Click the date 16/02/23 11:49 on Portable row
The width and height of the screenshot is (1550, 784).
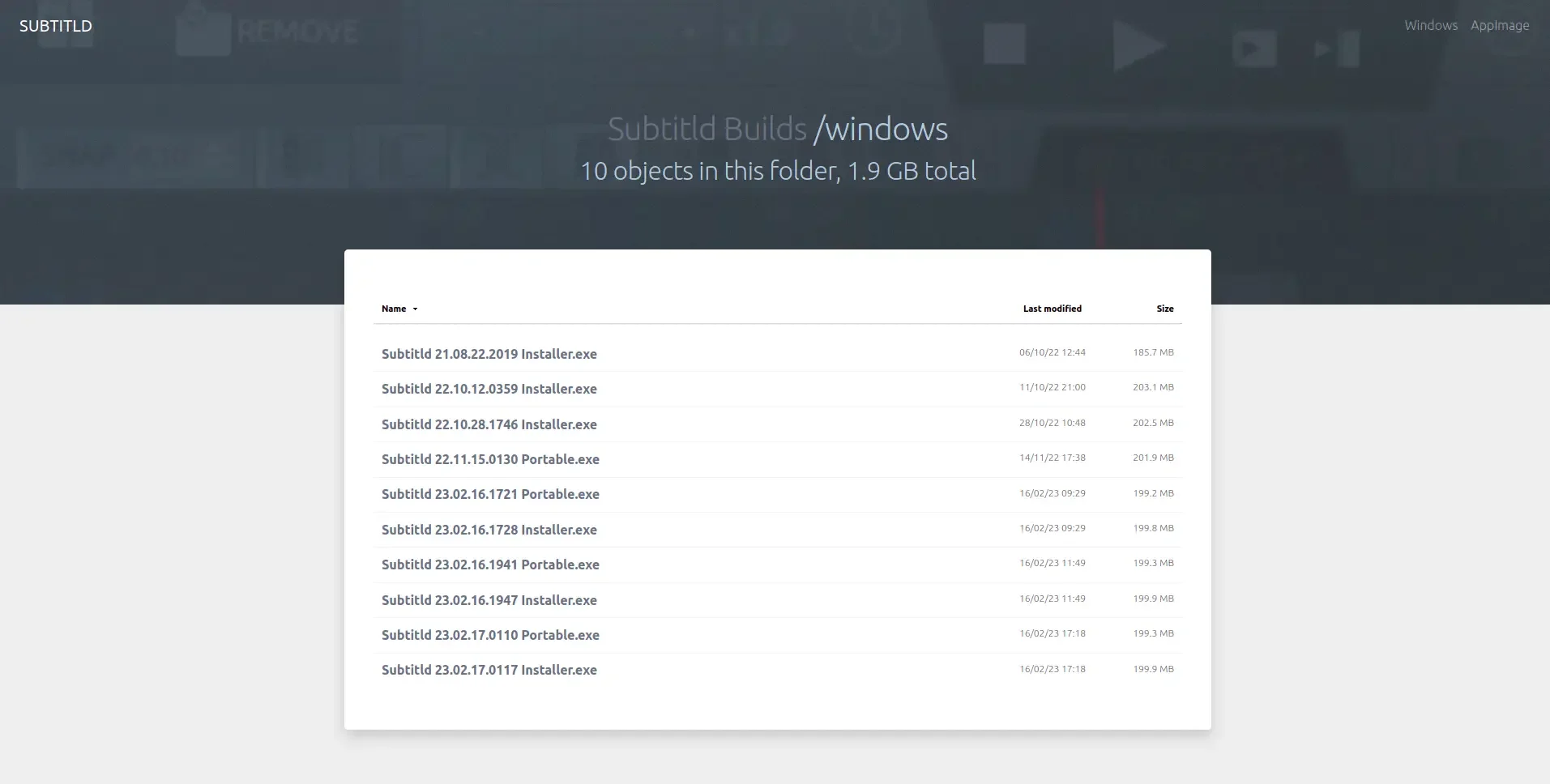tap(1052, 563)
